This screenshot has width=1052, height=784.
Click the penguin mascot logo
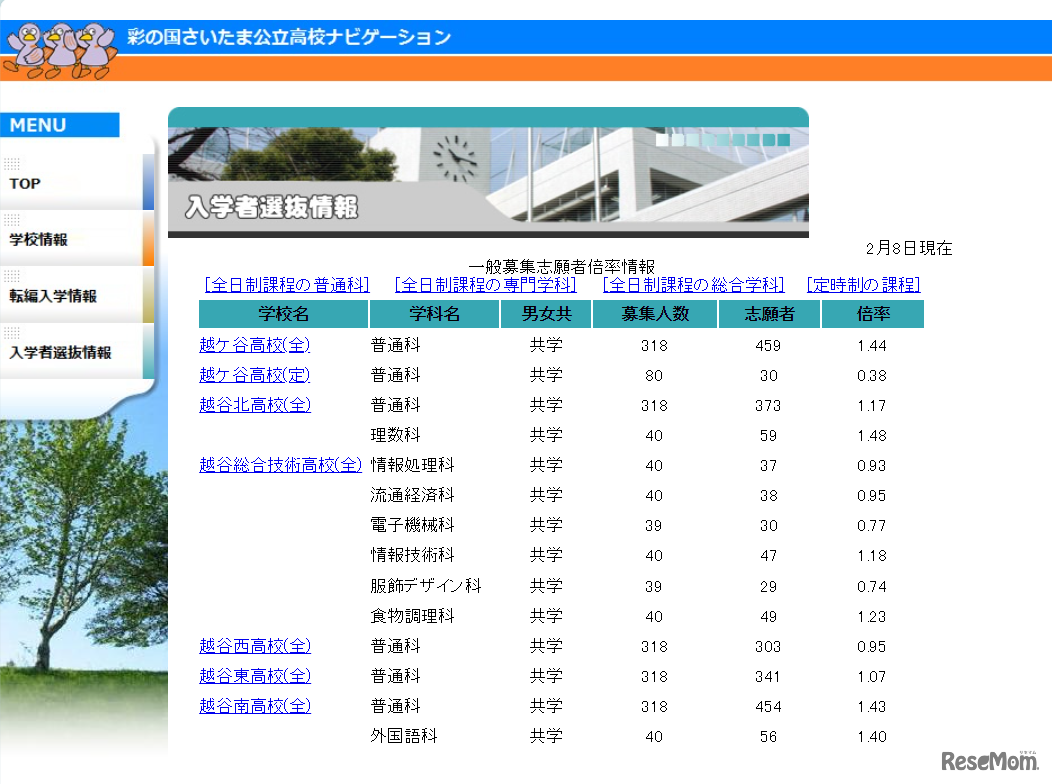point(58,48)
